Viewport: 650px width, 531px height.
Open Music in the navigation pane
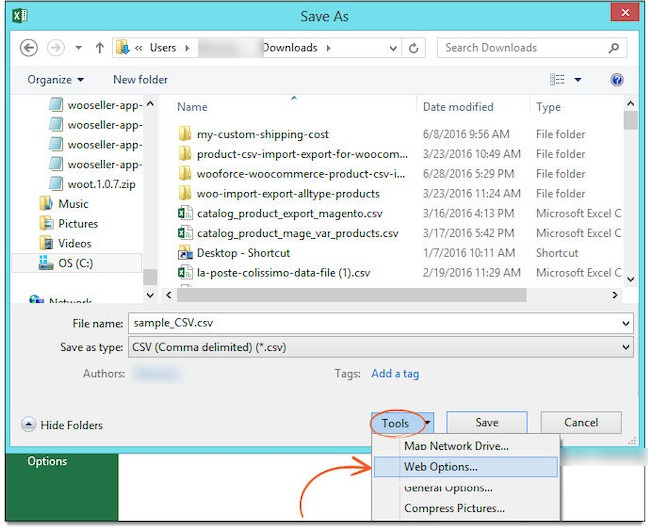click(64, 204)
